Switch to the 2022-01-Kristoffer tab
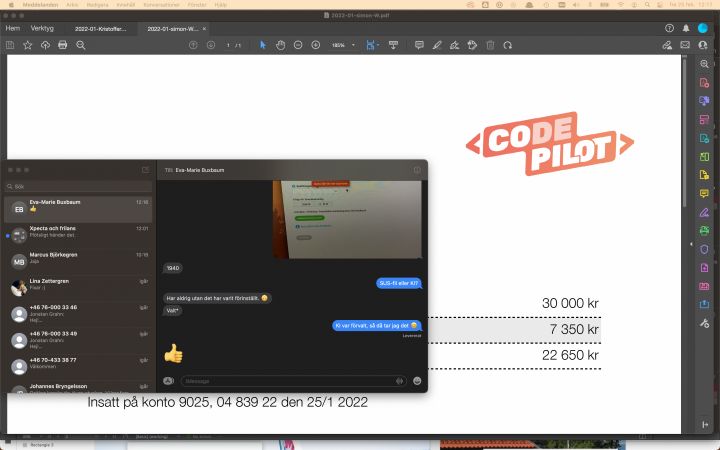The height and width of the screenshot is (450, 720). [x=101, y=29]
